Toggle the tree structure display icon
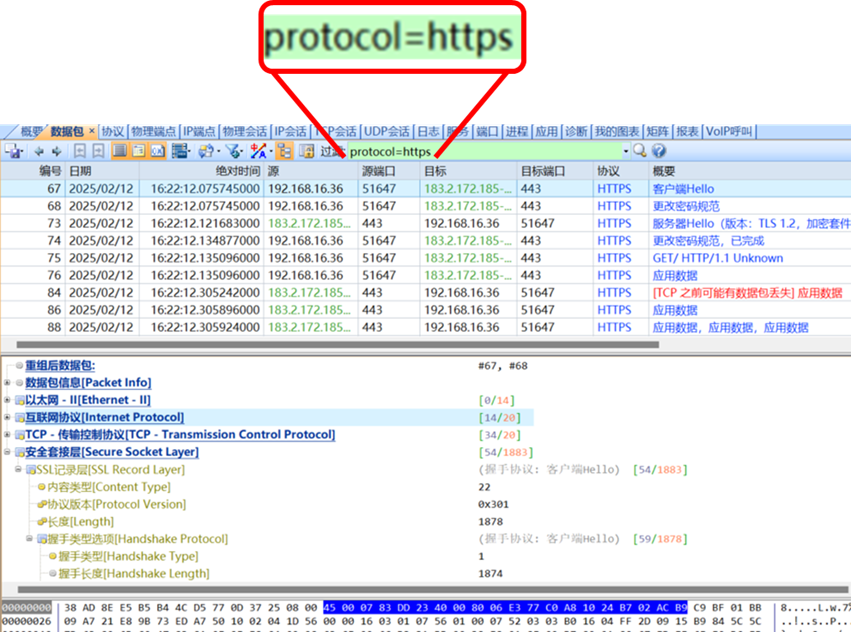Screen dimensions: 851x632 pos(284,150)
